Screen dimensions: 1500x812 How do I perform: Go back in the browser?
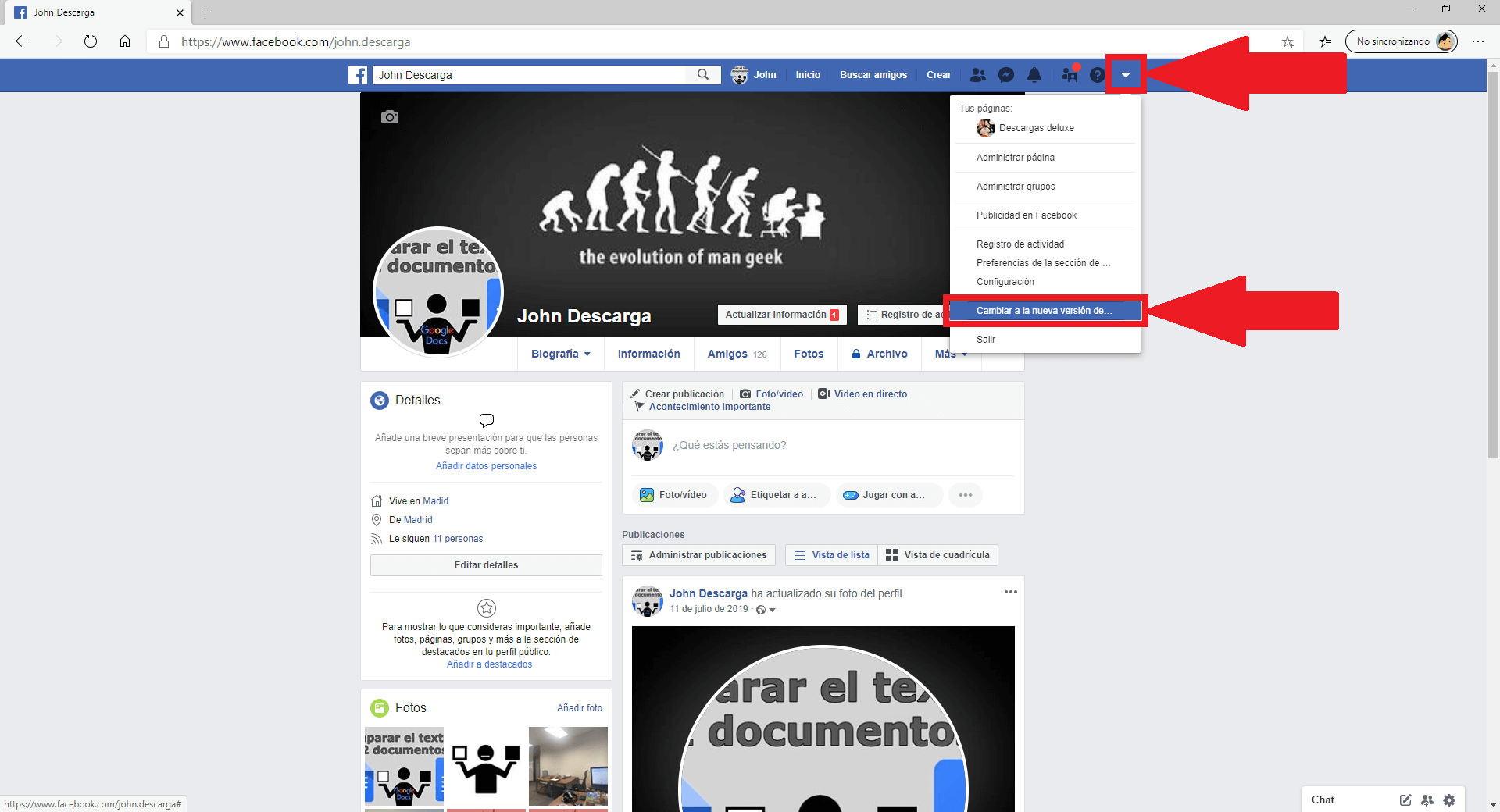22,41
